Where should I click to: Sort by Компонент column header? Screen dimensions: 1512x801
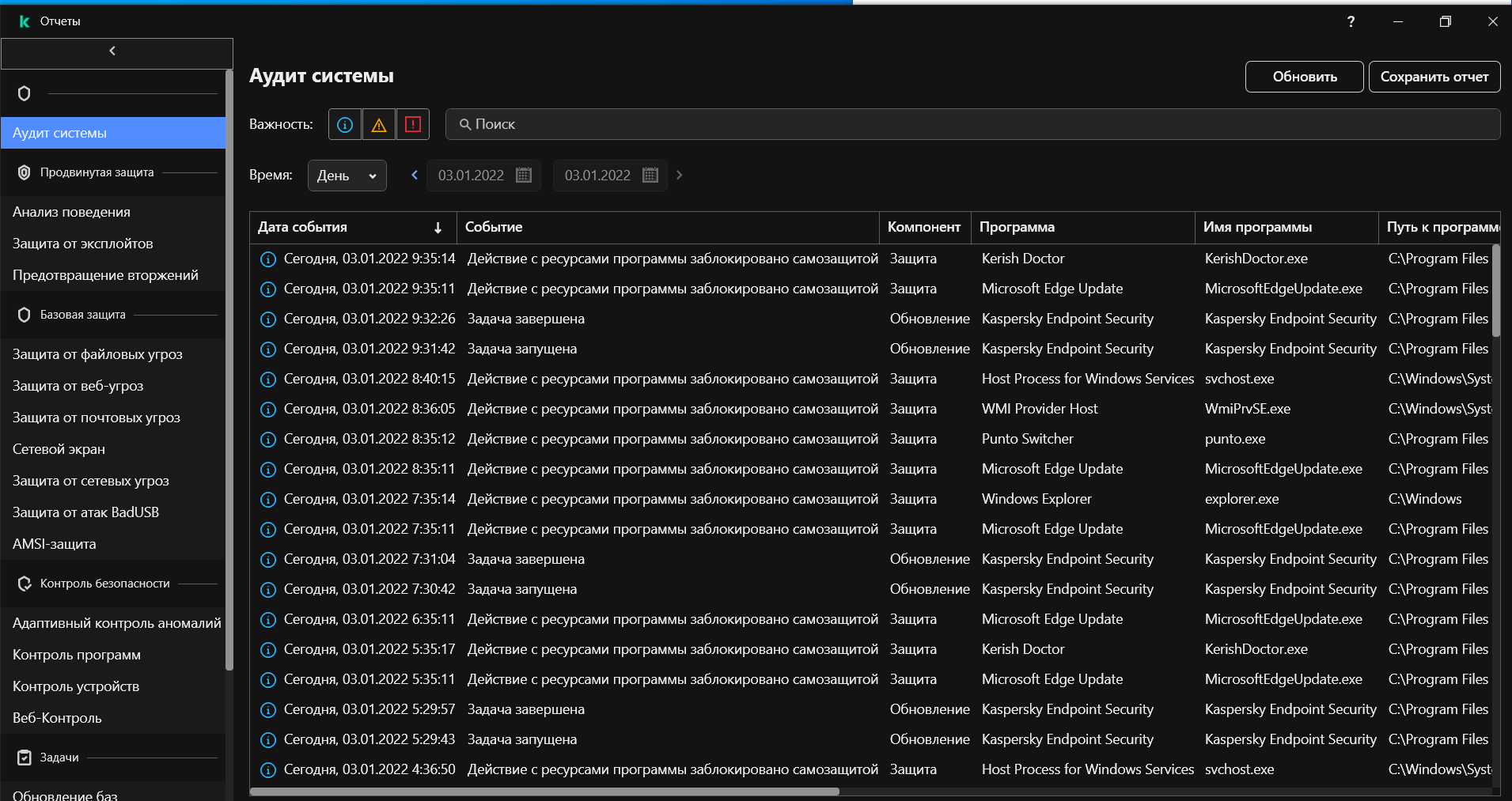pyautogui.click(x=925, y=227)
